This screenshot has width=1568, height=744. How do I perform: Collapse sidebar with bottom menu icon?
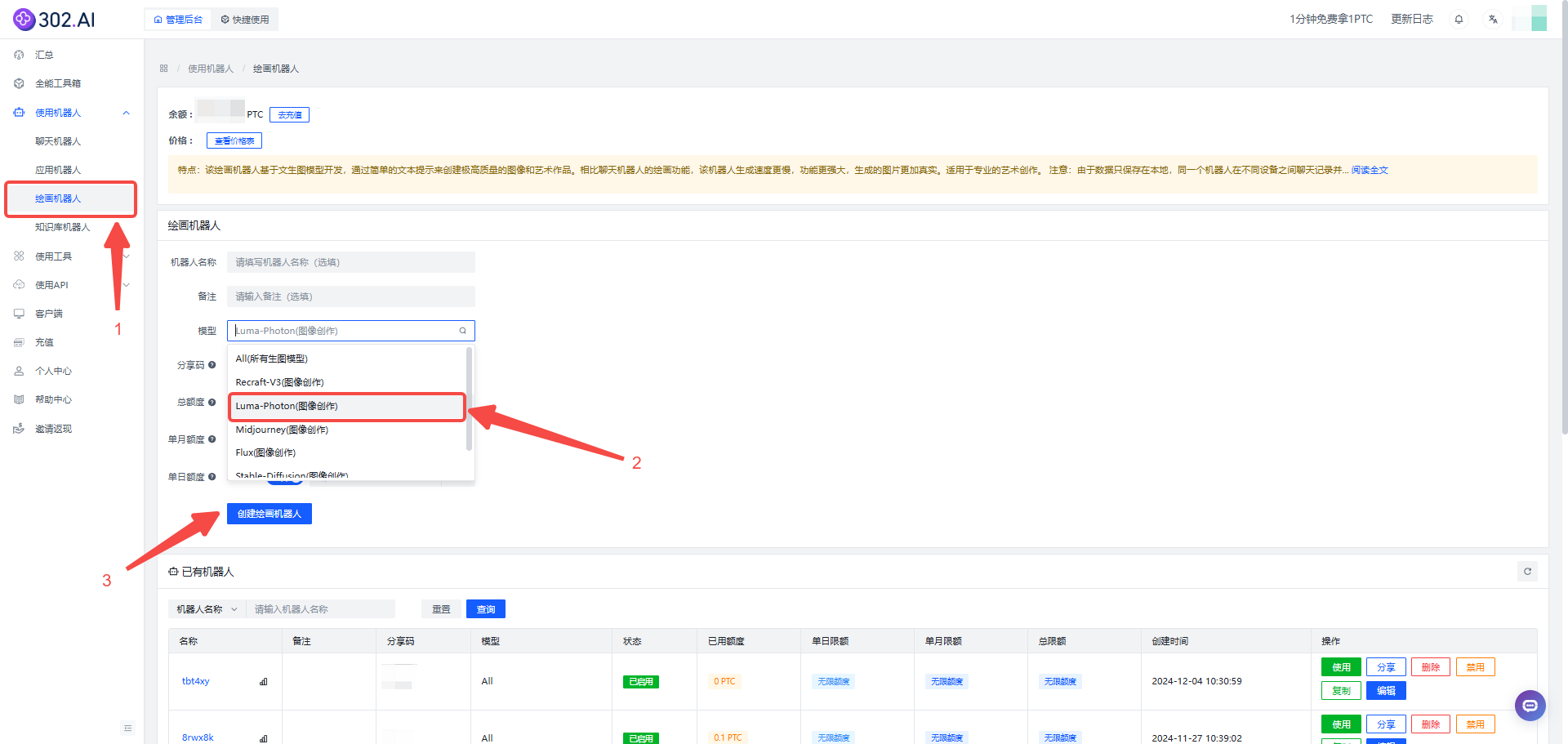pos(128,728)
